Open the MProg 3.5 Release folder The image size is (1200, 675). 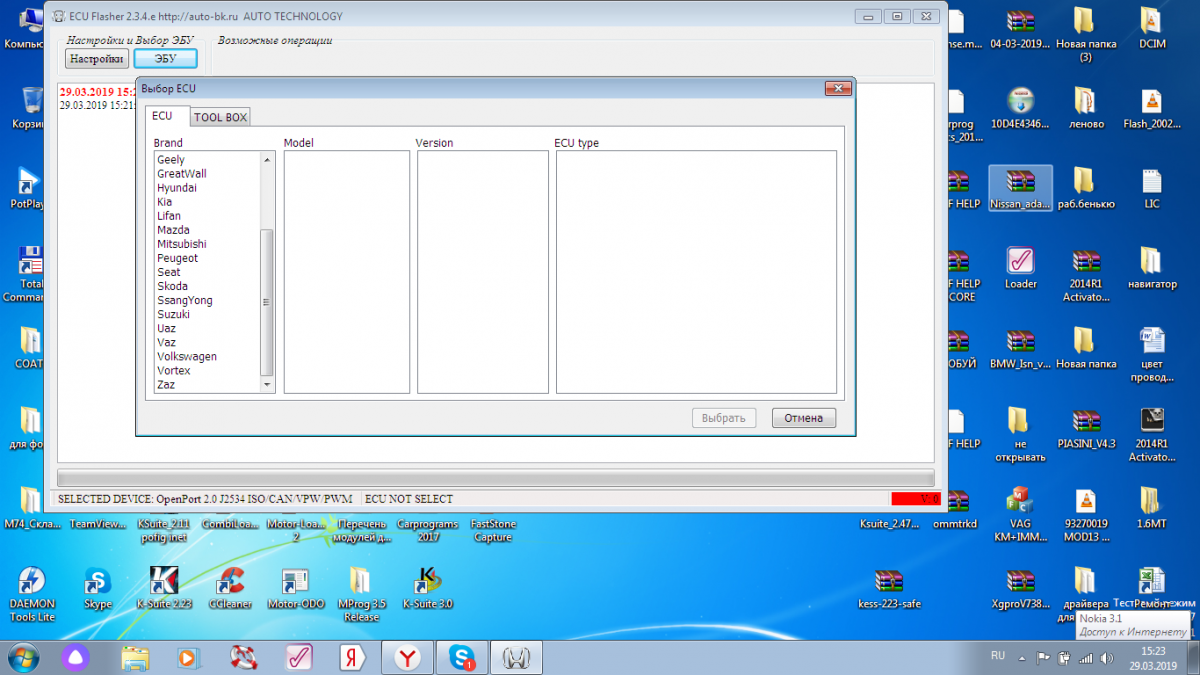click(361, 594)
